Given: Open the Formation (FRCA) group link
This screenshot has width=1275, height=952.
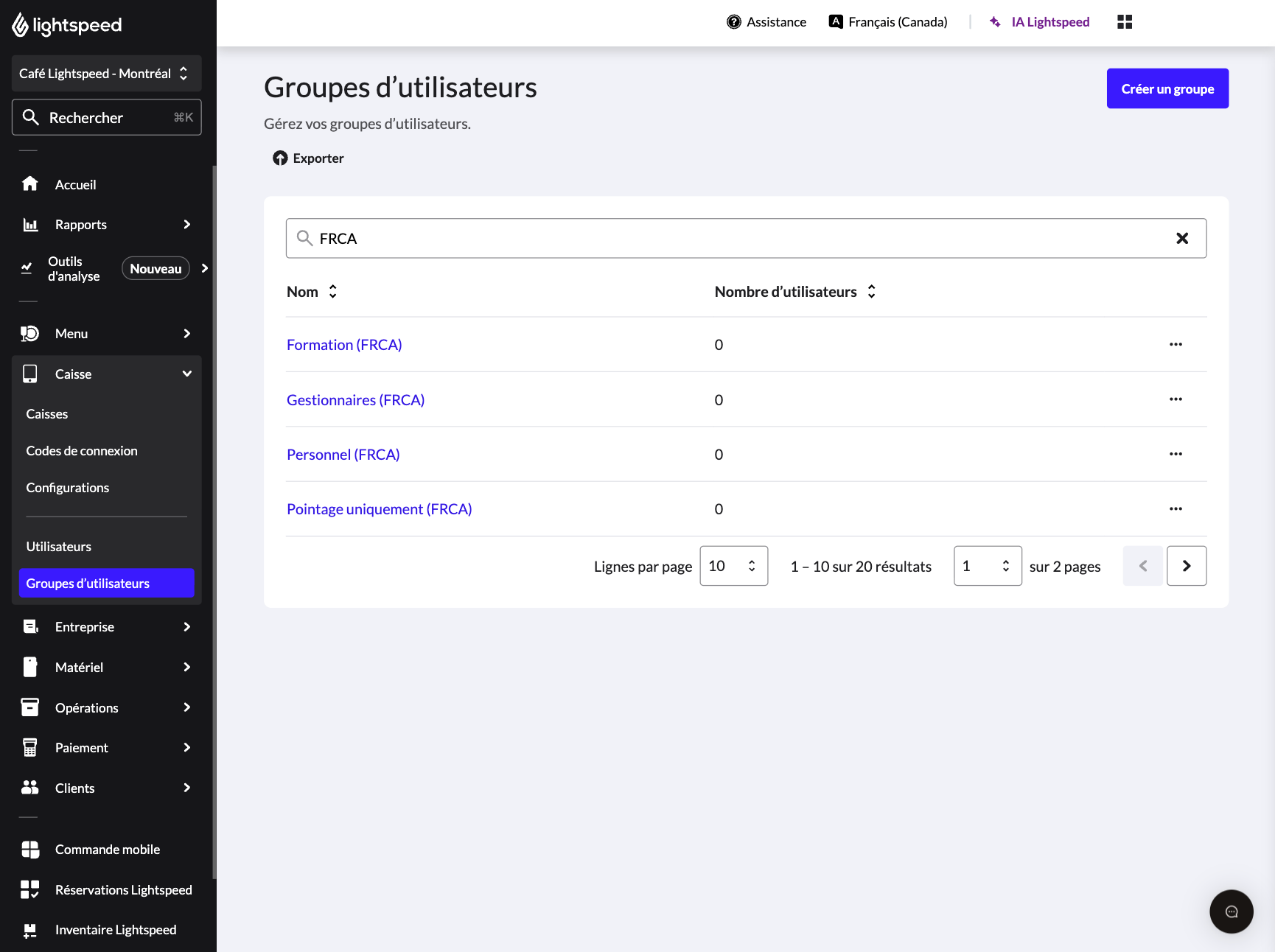Looking at the screenshot, I should point(344,345).
